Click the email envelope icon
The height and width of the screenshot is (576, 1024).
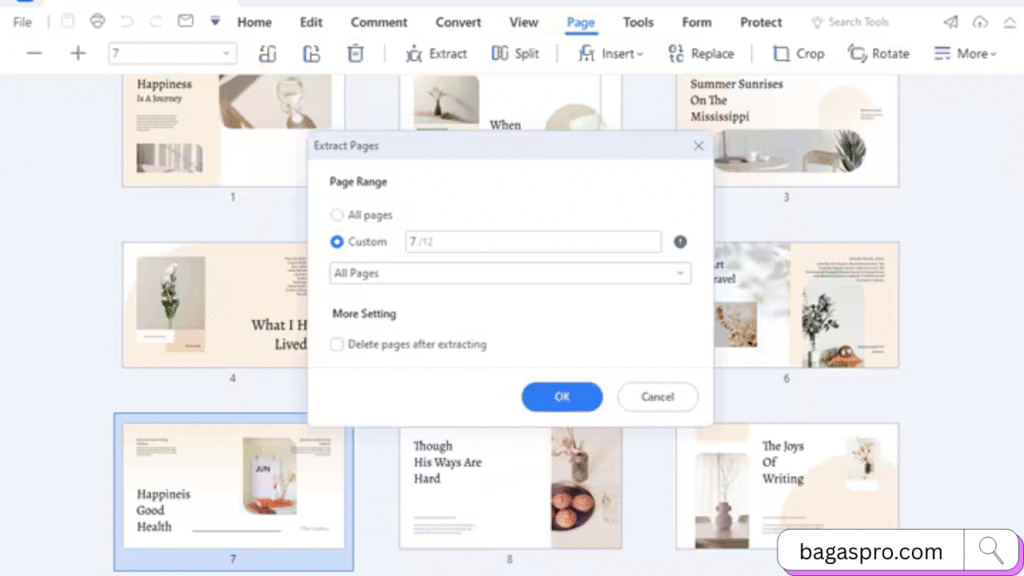pyautogui.click(x=185, y=22)
